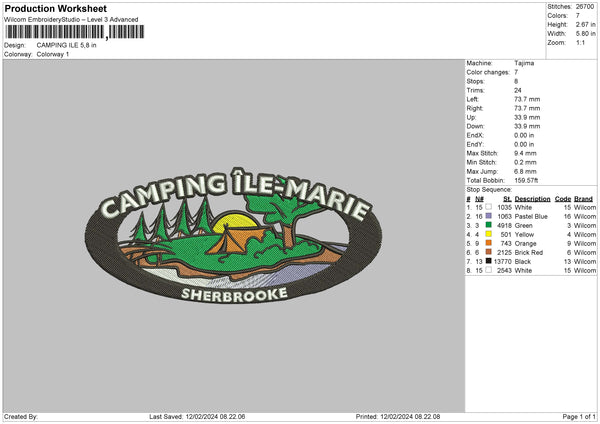Screen dimensions: 600x424
Task: Click the 'Yellow' description text
Action: pyautogui.click(x=524, y=235)
